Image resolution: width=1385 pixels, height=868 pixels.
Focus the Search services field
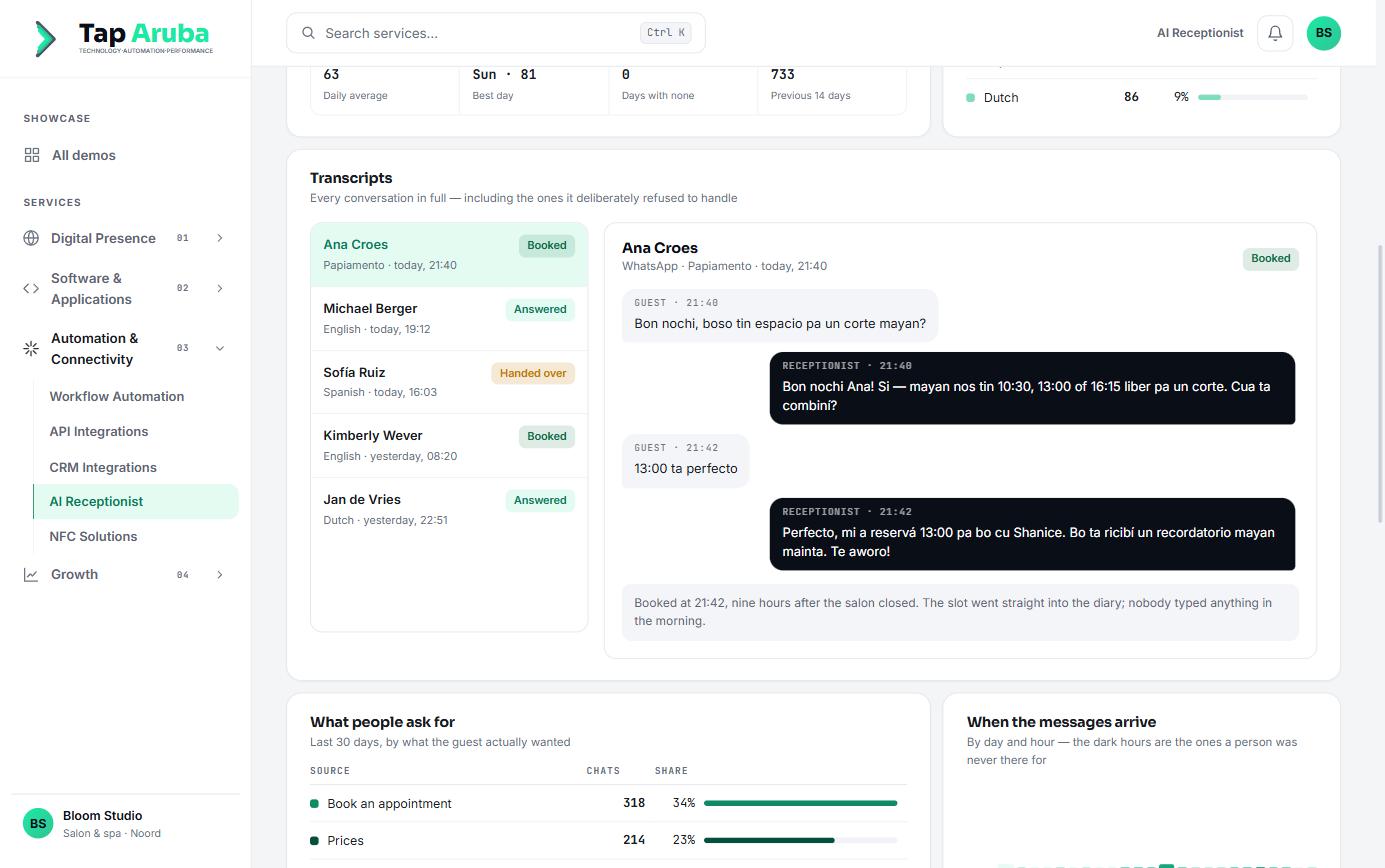click(496, 33)
